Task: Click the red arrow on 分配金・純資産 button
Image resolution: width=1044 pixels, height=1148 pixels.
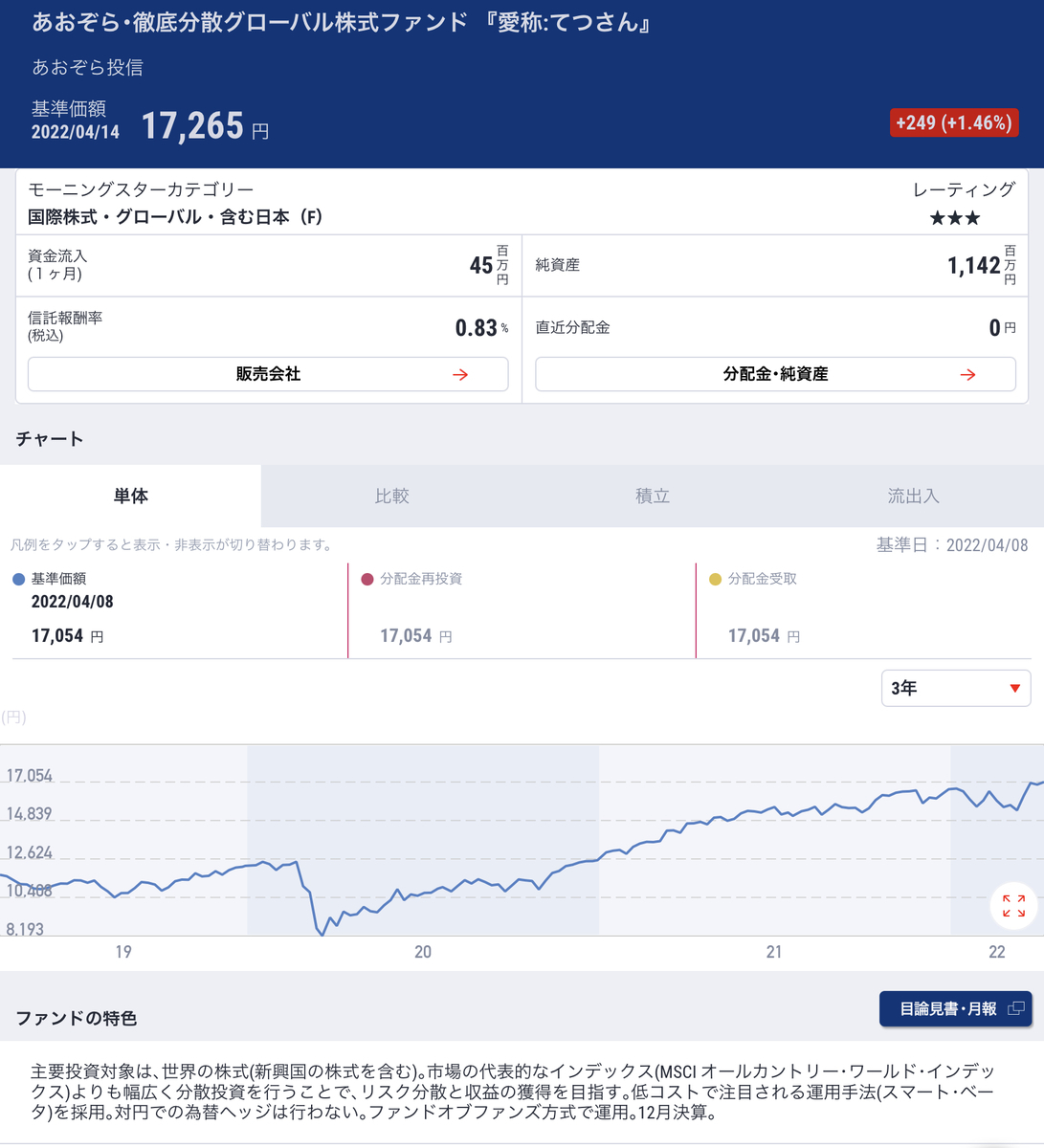Action: pyautogui.click(x=968, y=374)
